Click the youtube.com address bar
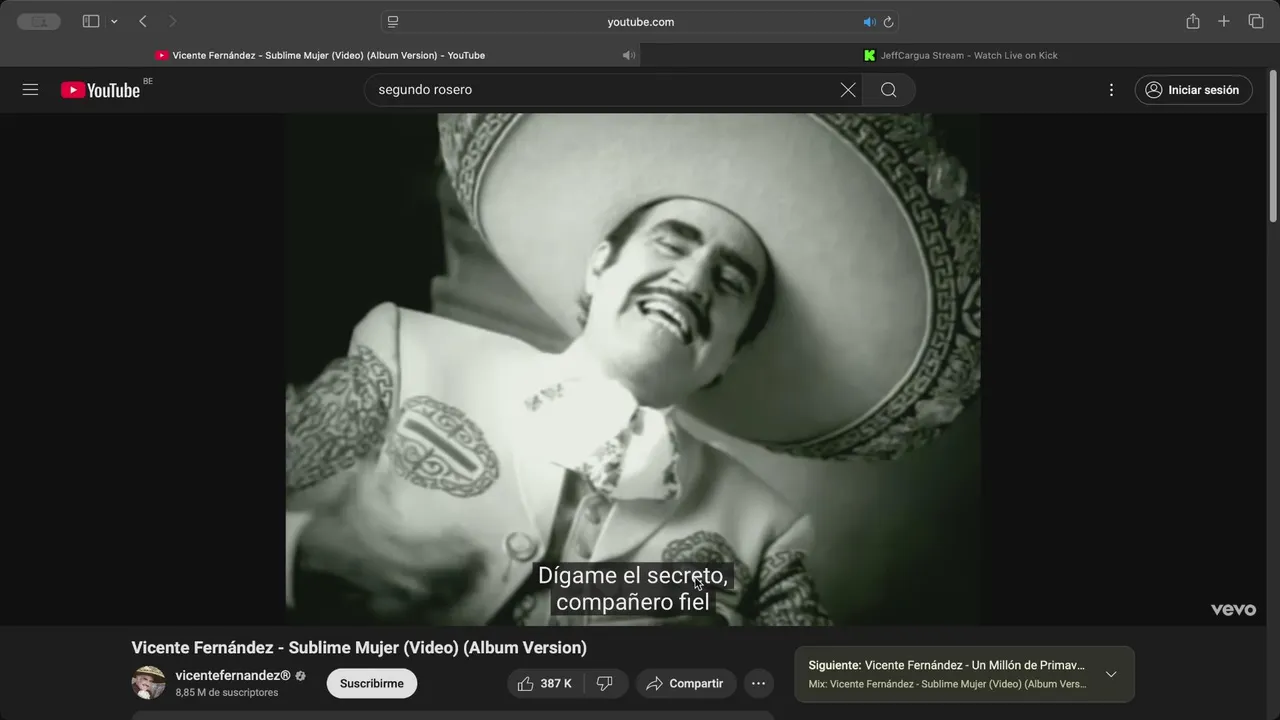Screen dimensions: 1280x720 coord(640,22)
